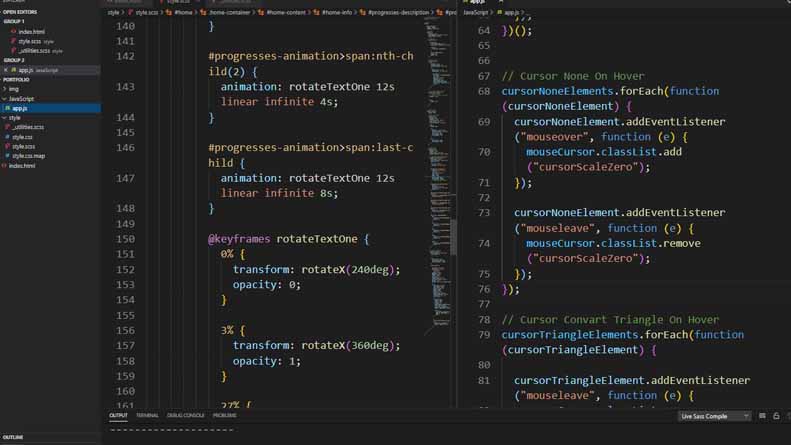Click line number 81 in right editor
This screenshot has width=791, height=445.
tap(484, 380)
